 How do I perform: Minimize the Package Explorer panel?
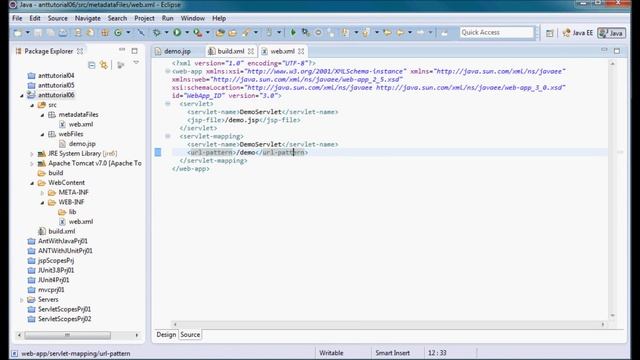(x=122, y=50)
